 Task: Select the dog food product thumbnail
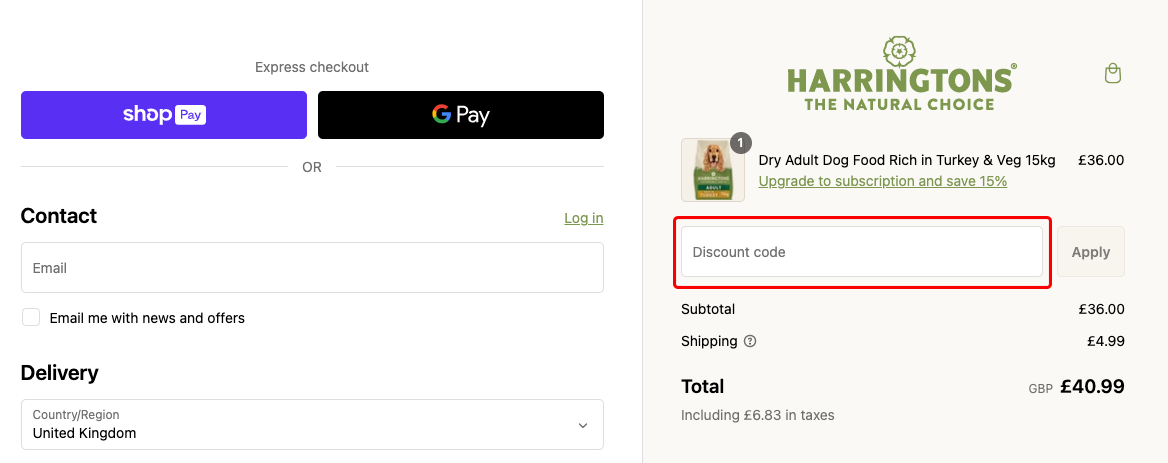[x=713, y=170]
